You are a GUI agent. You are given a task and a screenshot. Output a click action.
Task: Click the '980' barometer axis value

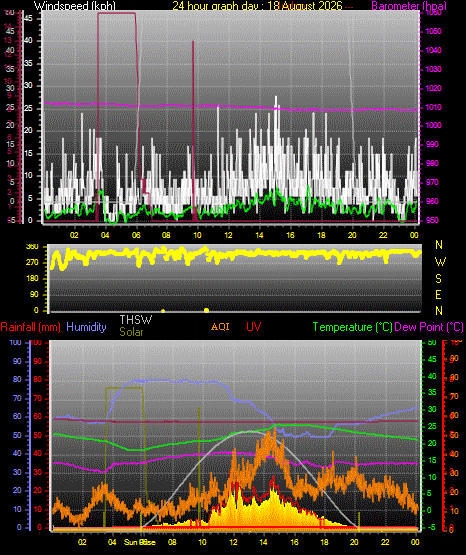(x=431, y=164)
